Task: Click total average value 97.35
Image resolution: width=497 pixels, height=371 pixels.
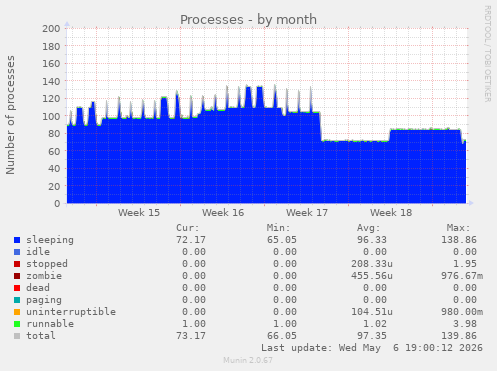Action: [x=372, y=336]
